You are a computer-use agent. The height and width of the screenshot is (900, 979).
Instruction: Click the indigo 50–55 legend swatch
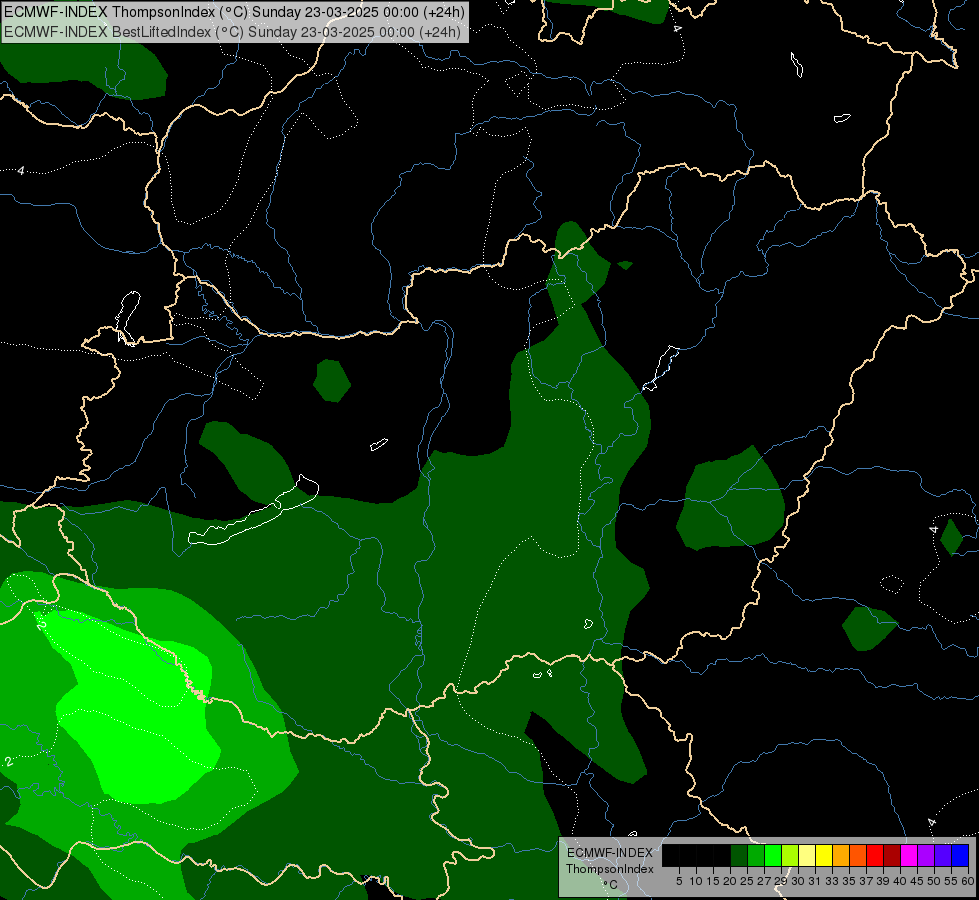click(x=943, y=855)
